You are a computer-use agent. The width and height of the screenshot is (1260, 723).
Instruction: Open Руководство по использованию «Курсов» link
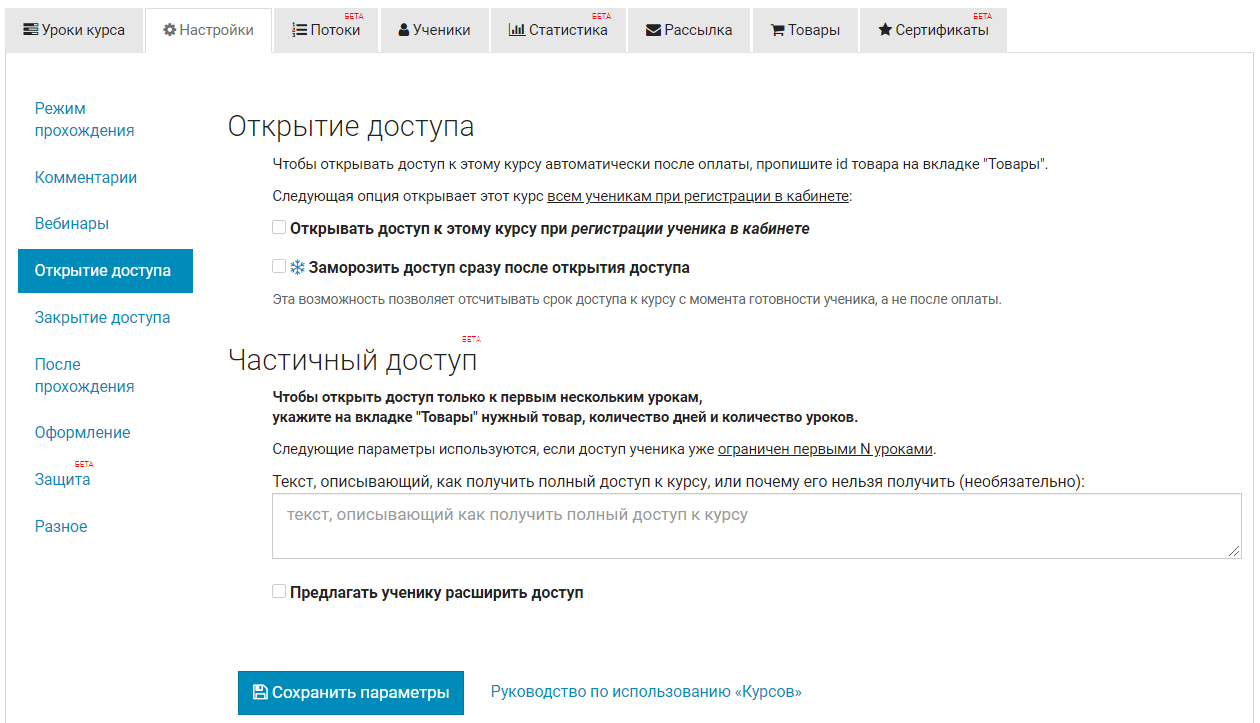(646, 692)
